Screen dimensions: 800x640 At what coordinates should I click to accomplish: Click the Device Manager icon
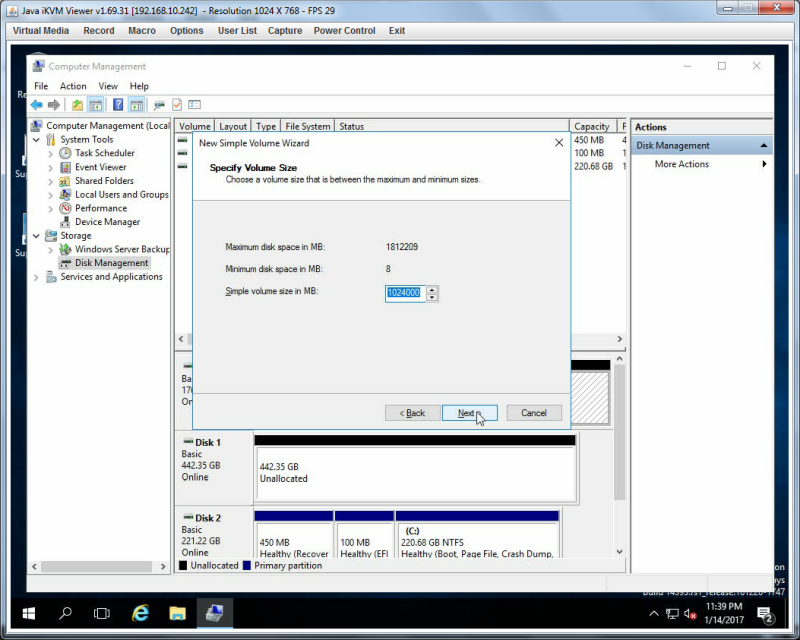click(x=65, y=222)
